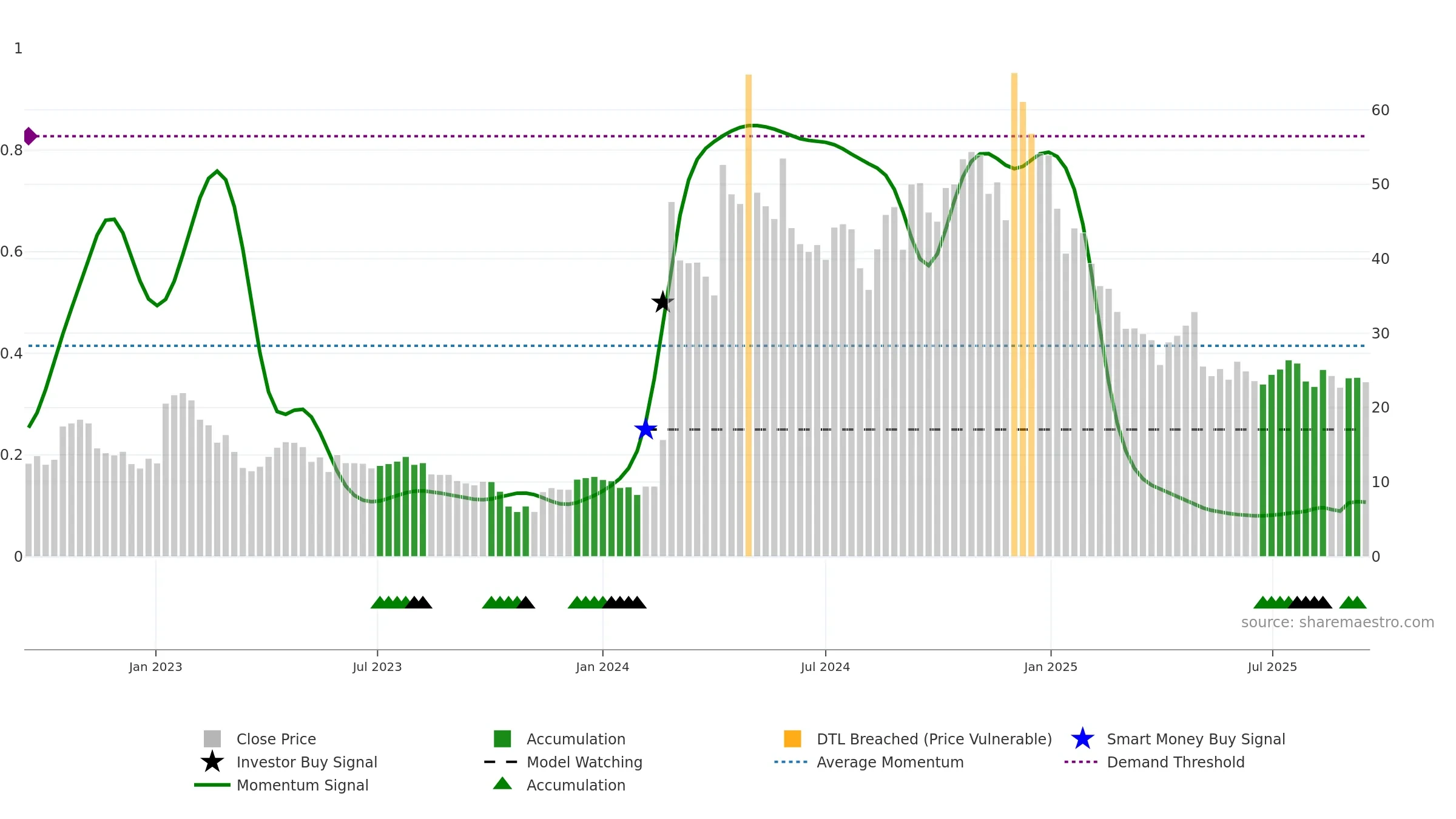The image size is (1456, 819).
Task: Click the Jul 2023 accumulation triangle cluster
Action: 401,602
